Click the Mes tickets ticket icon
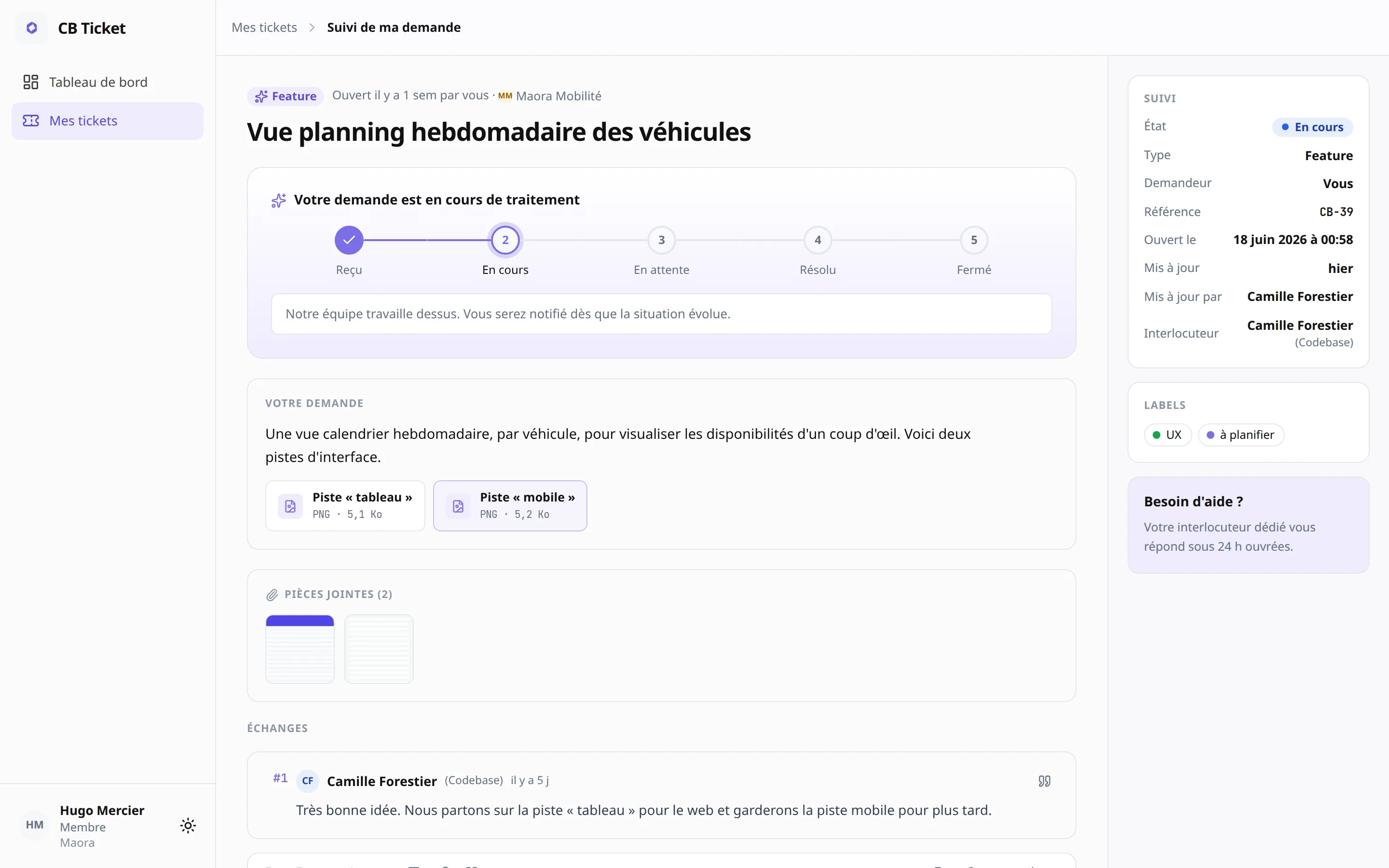 point(31,121)
